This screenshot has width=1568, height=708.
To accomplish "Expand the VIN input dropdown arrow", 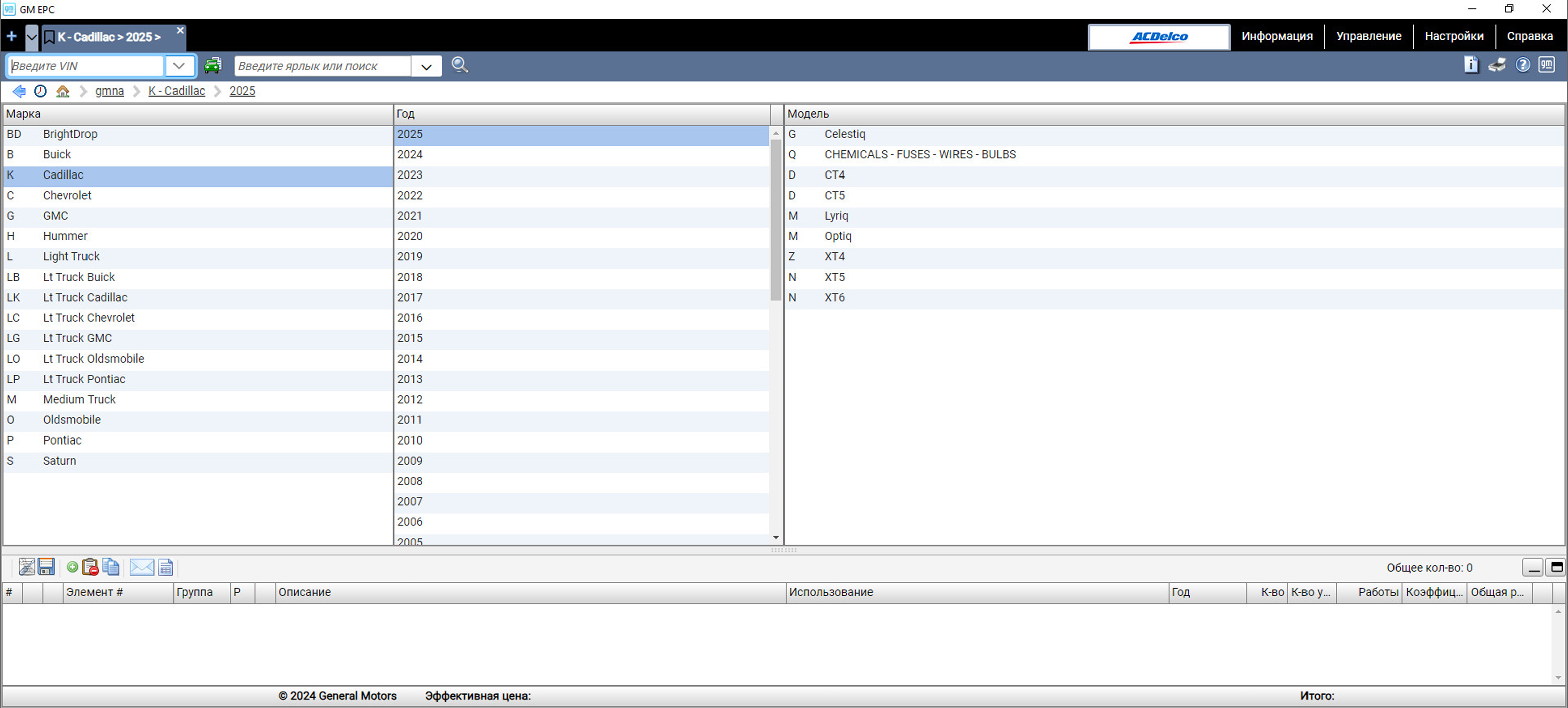I will pyautogui.click(x=179, y=66).
